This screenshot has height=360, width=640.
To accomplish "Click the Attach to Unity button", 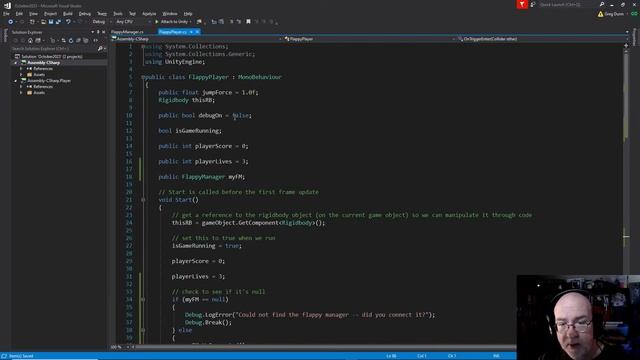I will [173, 22].
